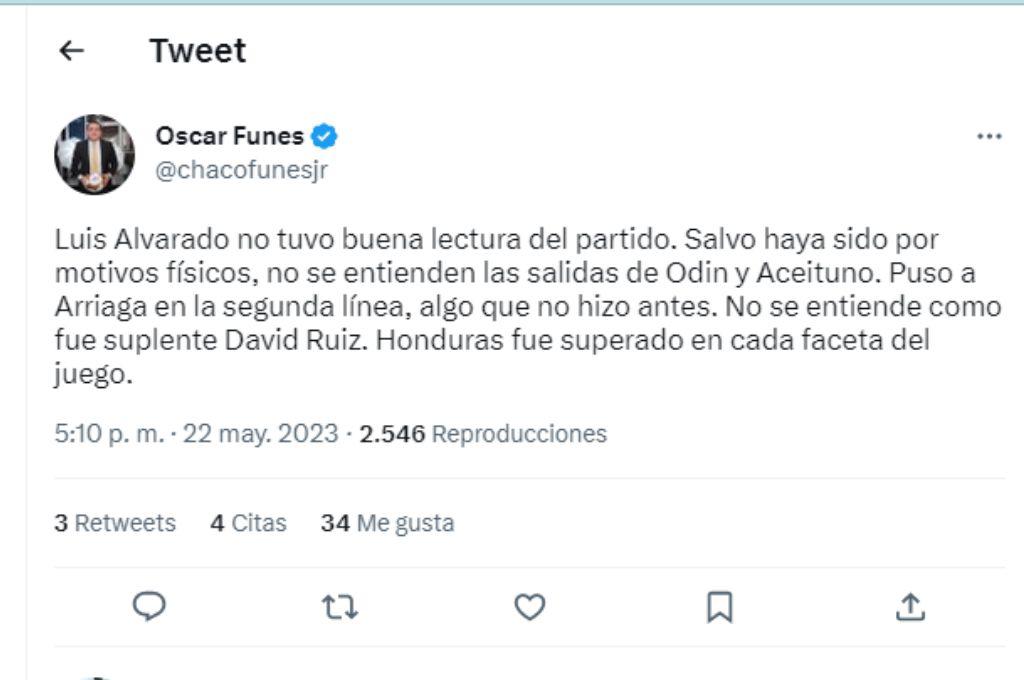Select the Tweet header tab label
Image resolution: width=1024 pixels, height=680 pixels.
coord(198,50)
